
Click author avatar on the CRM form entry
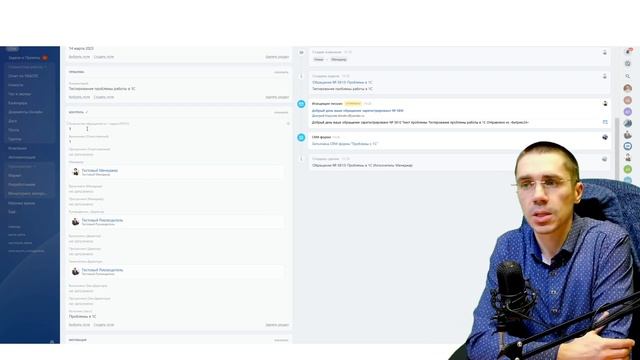605,137
